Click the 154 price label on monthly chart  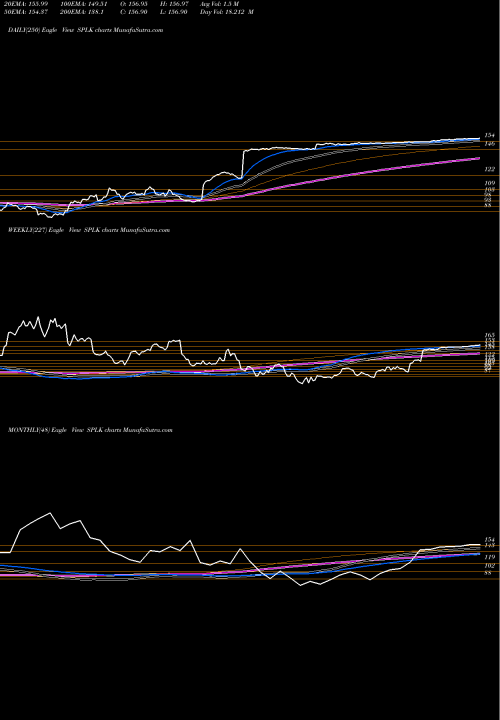pos(489,540)
